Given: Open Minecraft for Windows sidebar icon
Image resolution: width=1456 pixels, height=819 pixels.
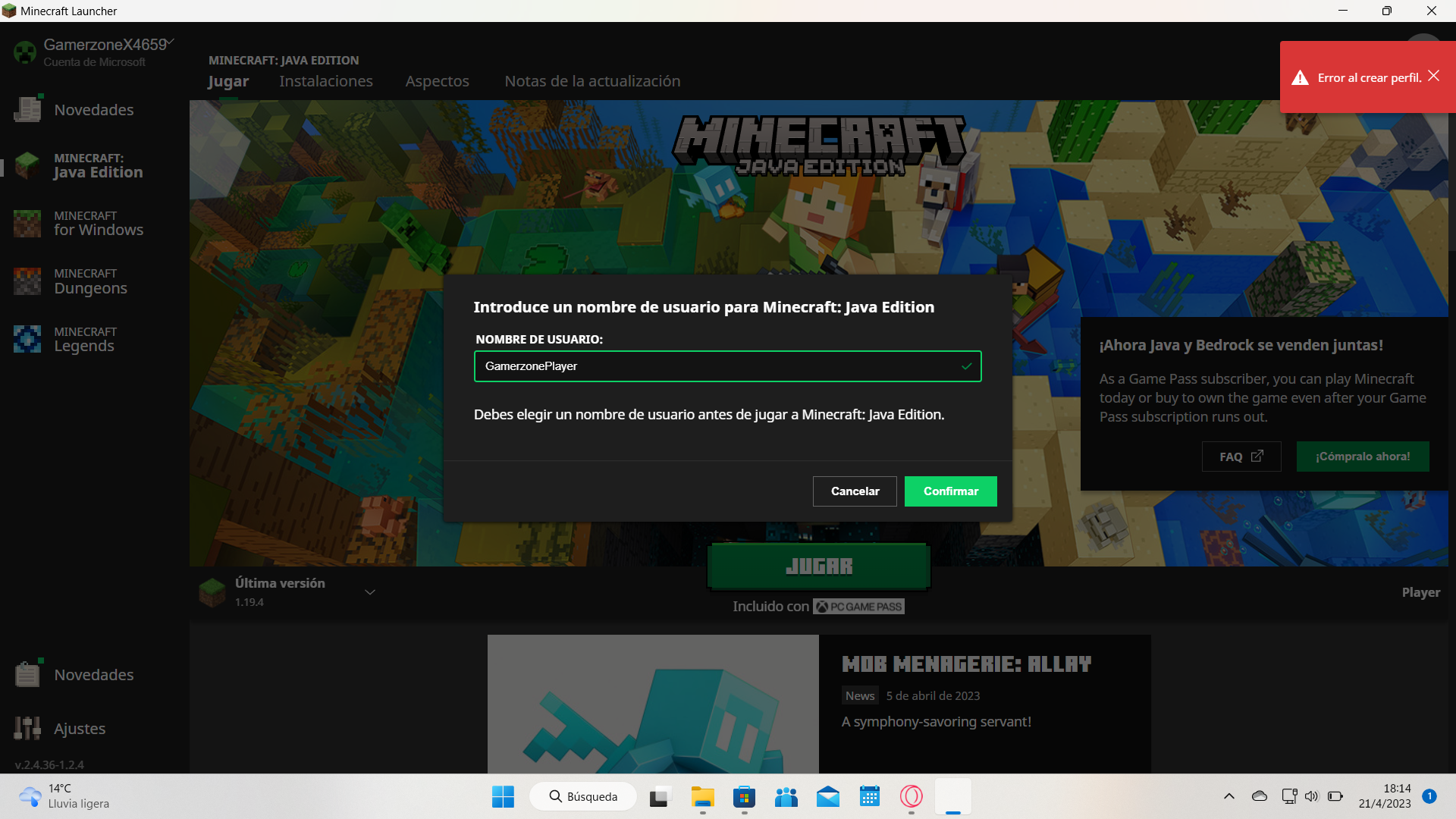Looking at the screenshot, I should [27, 224].
